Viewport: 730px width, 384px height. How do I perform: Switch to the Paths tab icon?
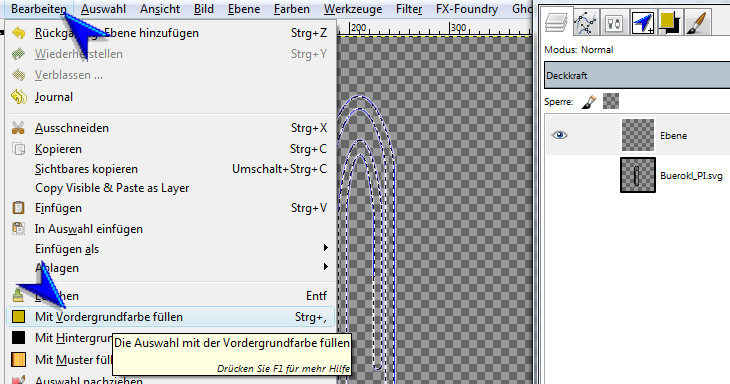(585, 22)
